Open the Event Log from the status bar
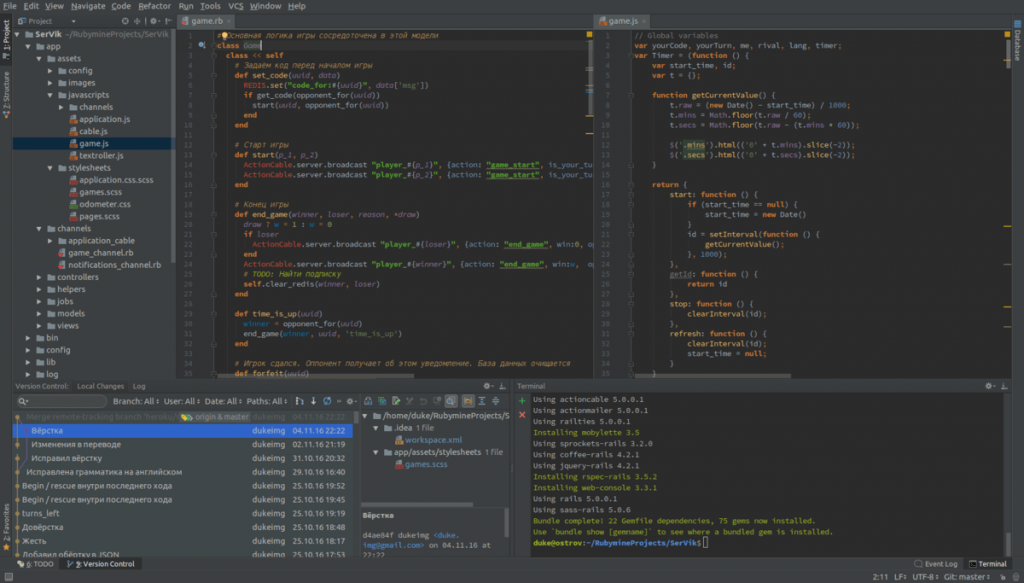1024x583 pixels. pyautogui.click(x=940, y=563)
